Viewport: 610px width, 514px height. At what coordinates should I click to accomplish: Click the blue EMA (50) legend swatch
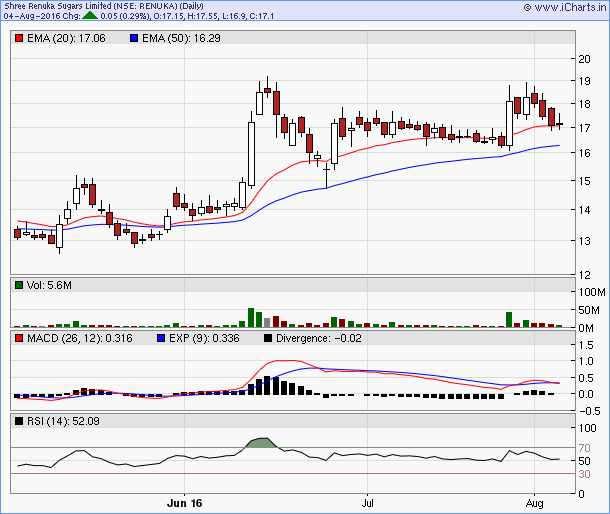click(134, 38)
